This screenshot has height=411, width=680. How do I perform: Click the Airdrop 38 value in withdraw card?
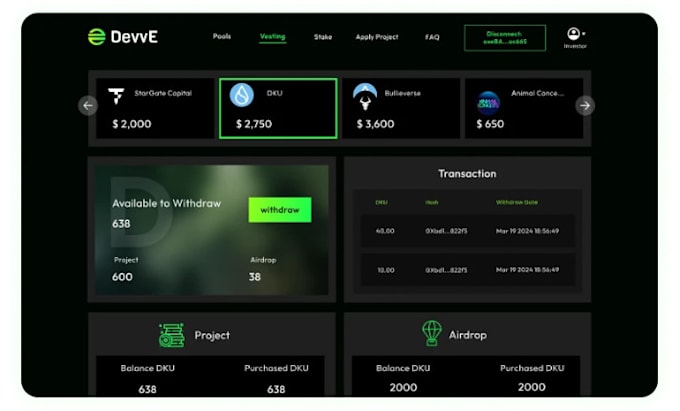coord(255,277)
